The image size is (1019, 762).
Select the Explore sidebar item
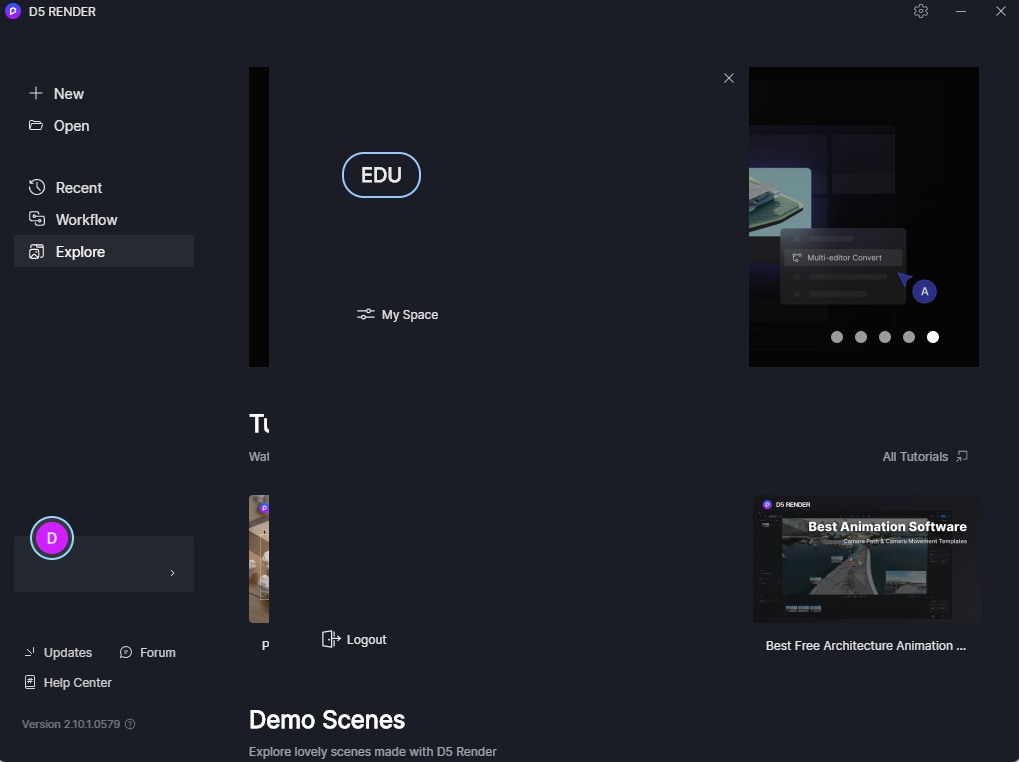coord(104,251)
